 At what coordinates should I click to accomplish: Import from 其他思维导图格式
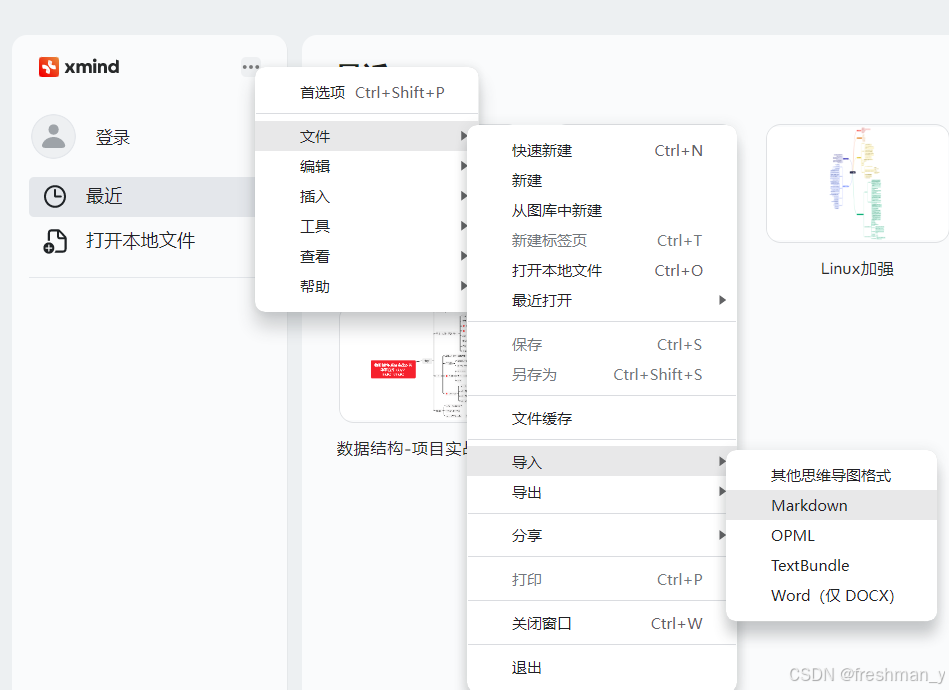point(832,475)
